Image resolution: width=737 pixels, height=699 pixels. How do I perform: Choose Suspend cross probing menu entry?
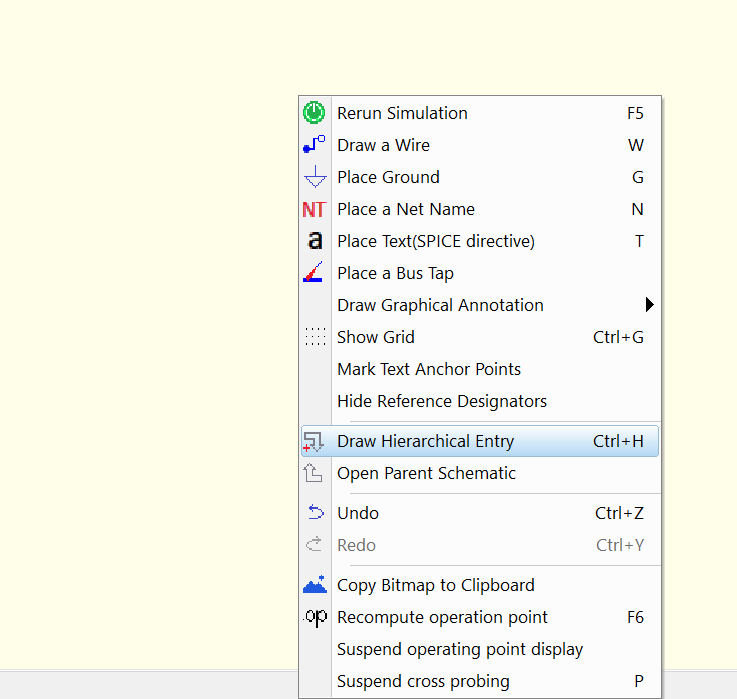[x=423, y=681]
